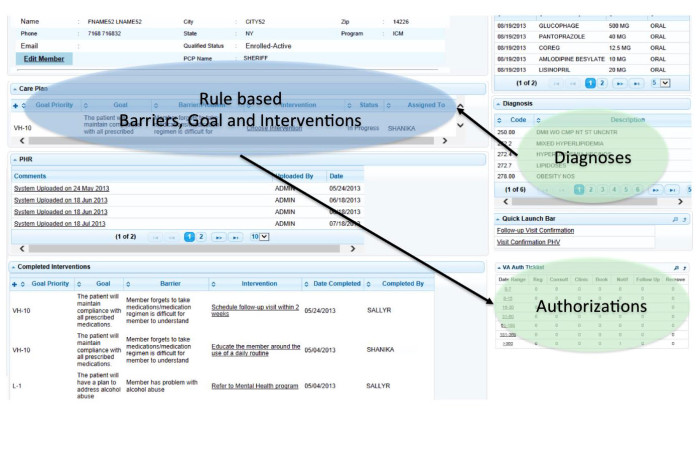
Task: Click the PHR Comments column header
Action: (30, 176)
